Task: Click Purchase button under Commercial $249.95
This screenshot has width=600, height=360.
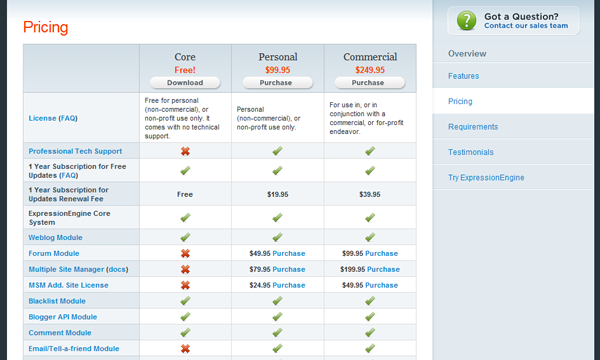Action: [x=370, y=83]
